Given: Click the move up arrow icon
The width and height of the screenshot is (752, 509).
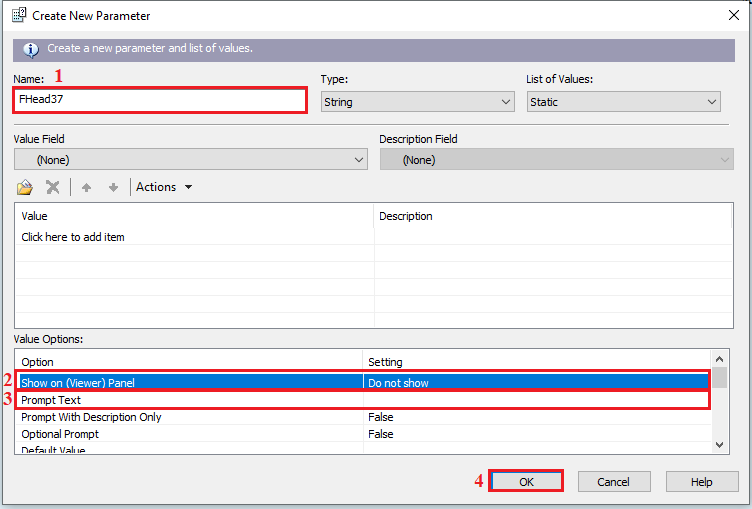Looking at the screenshot, I should [x=87, y=187].
